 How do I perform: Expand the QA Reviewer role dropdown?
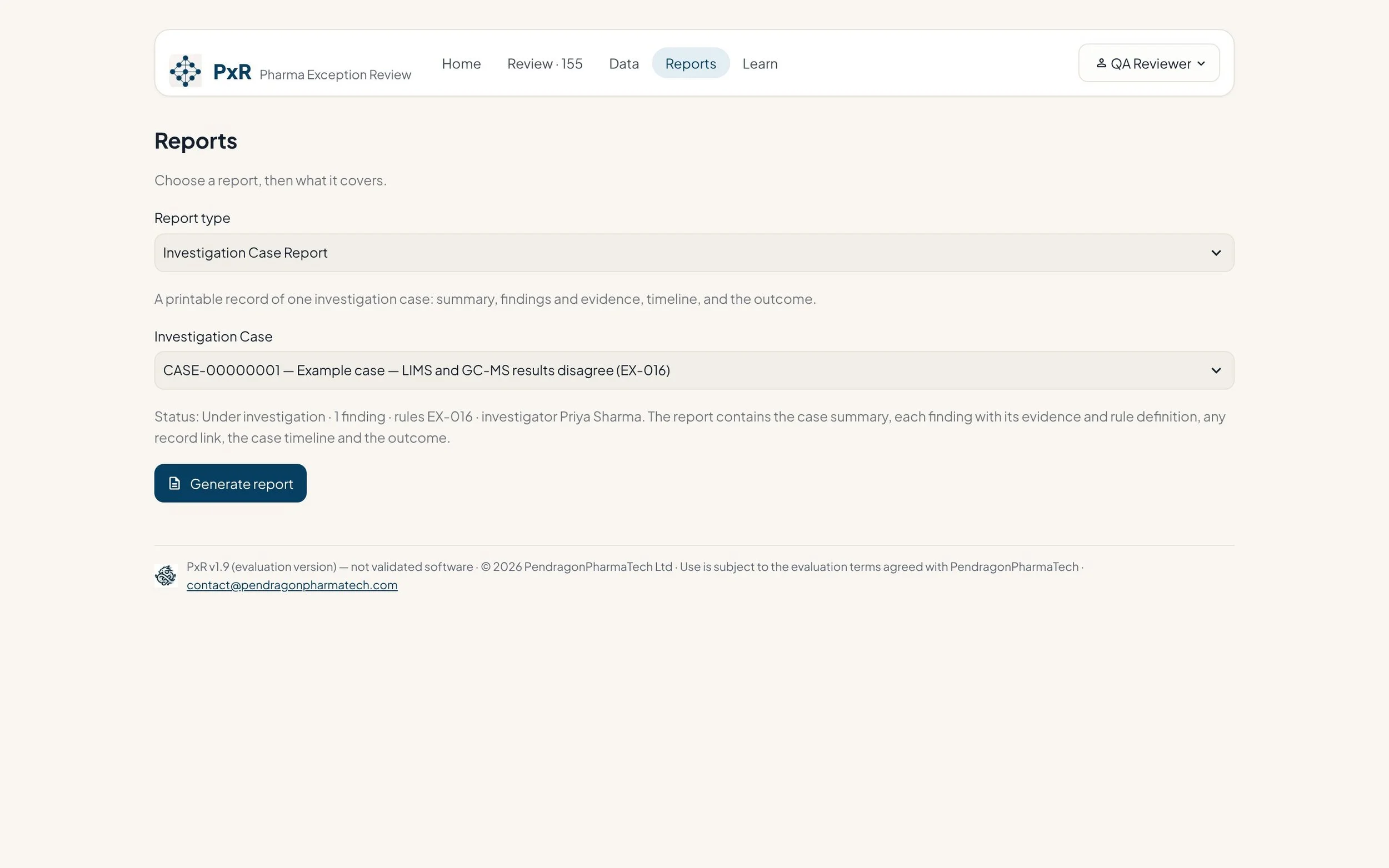click(1148, 63)
